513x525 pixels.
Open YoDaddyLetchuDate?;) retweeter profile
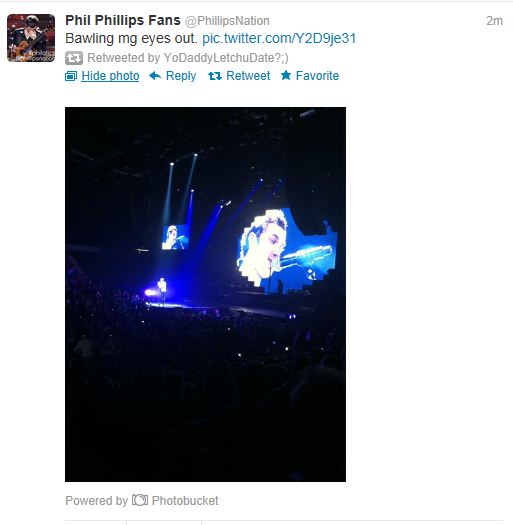pyautogui.click(x=226, y=58)
